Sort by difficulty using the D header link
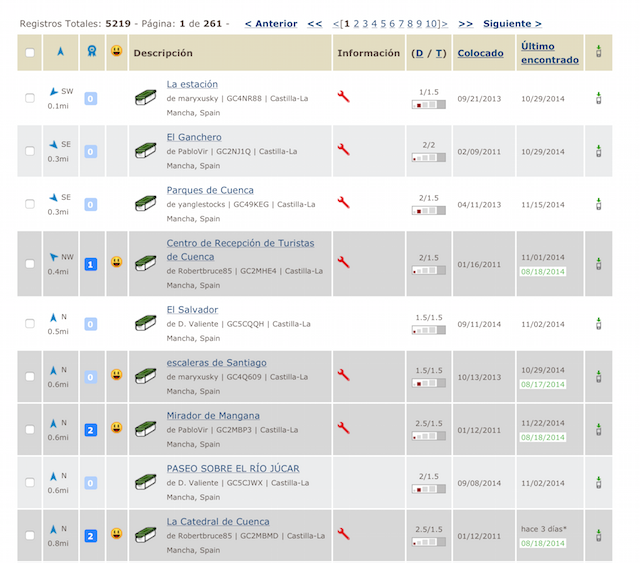This screenshot has width=640, height=563. [x=418, y=53]
